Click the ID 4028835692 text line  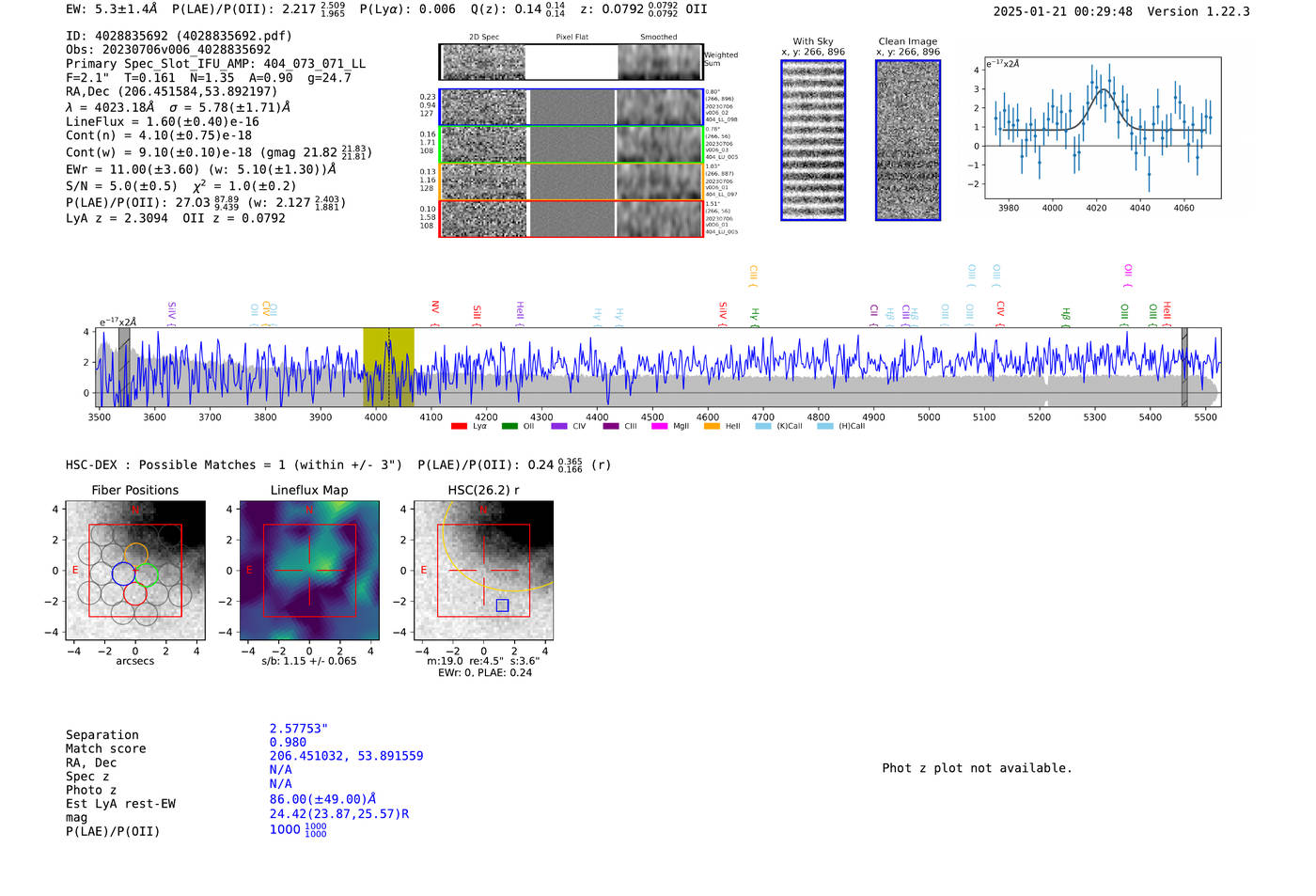point(179,36)
